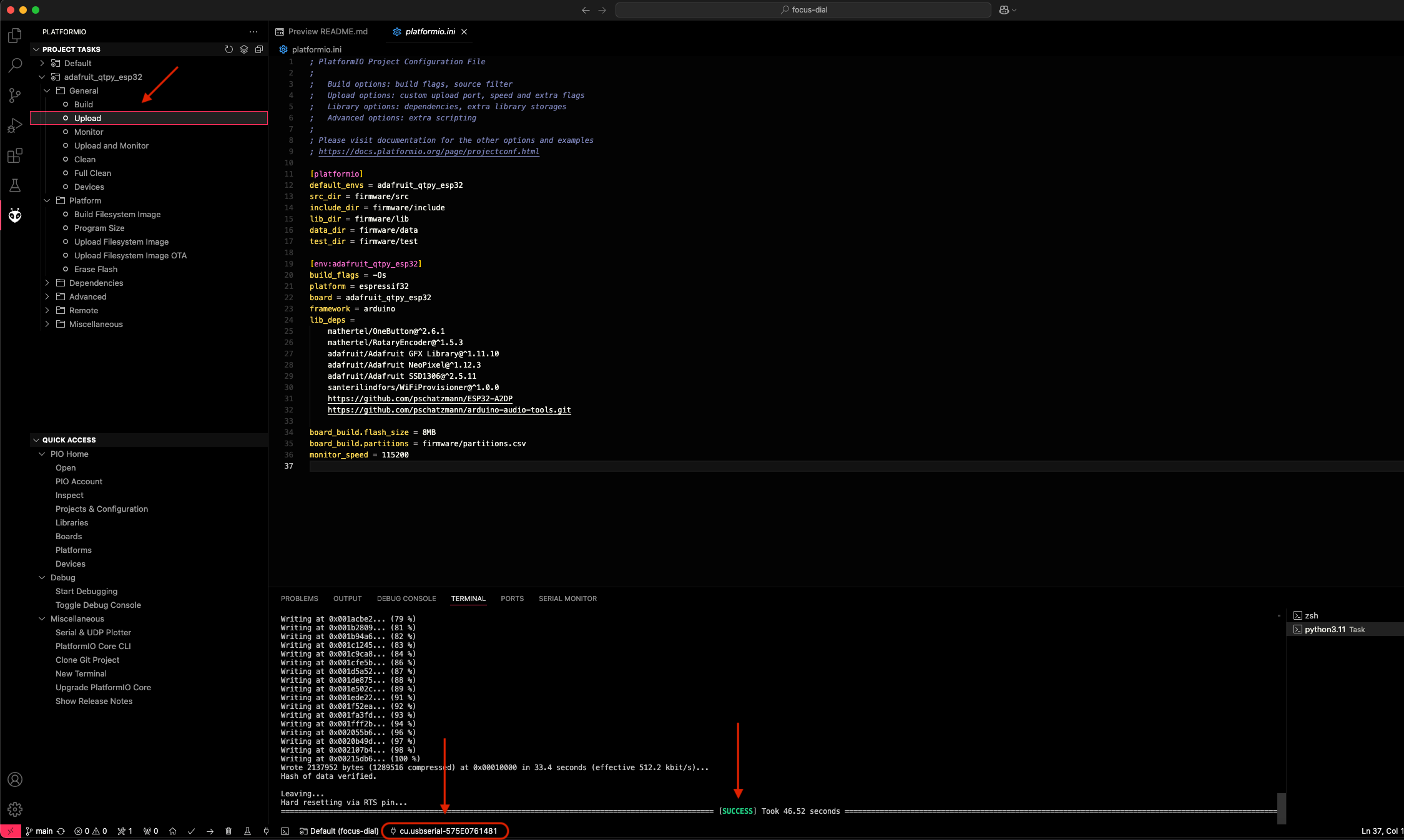Switch to the OUTPUT panel tab
The image size is (1404, 840).
347,598
